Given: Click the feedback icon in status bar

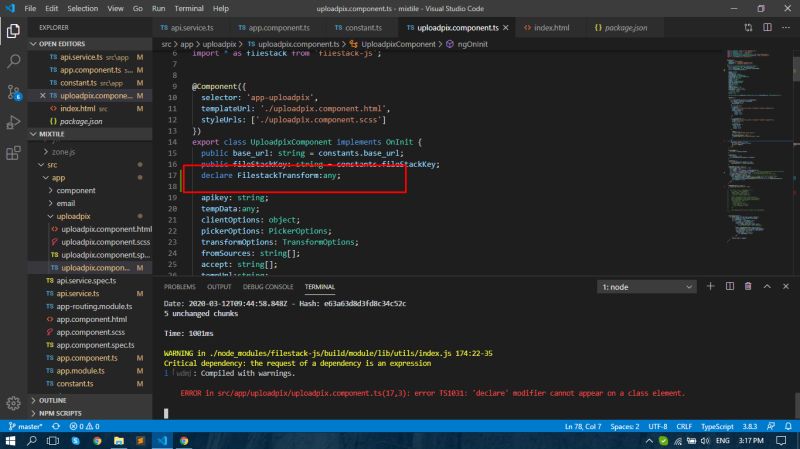Looking at the screenshot, I should [x=771, y=426].
